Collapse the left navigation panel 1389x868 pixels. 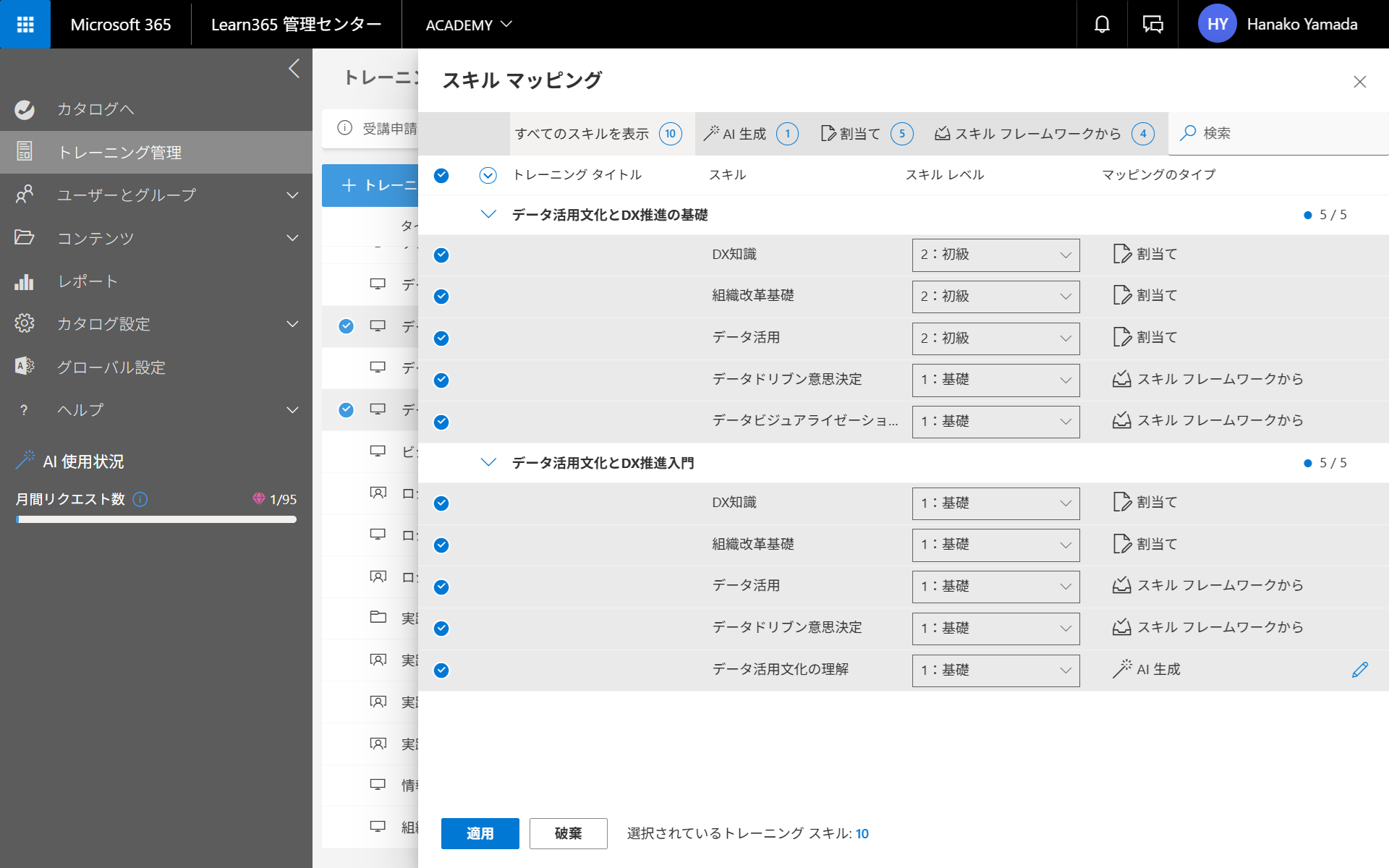[x=294, y=69]
